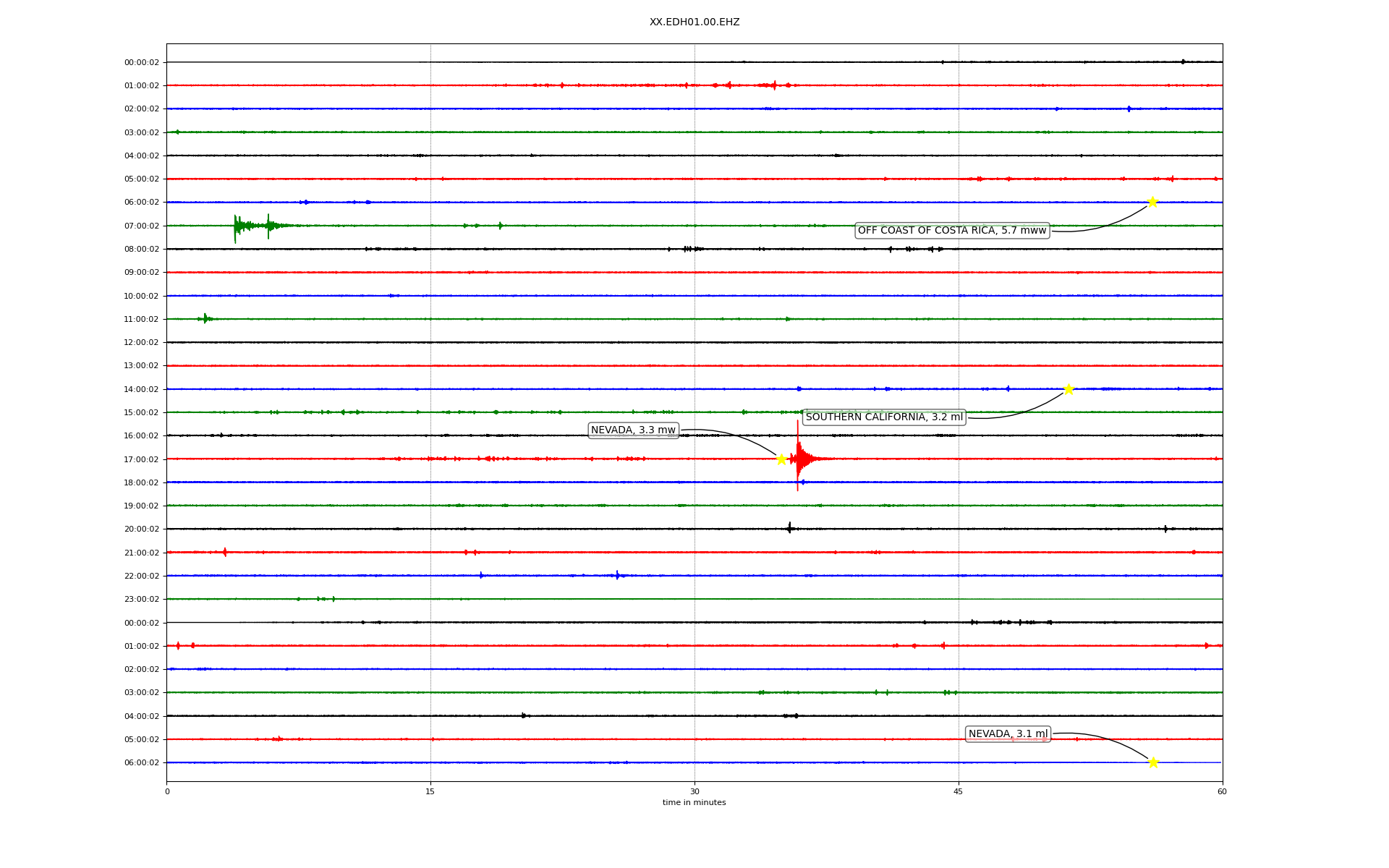Click the 12:00:02 trace label
The height and width of the screenshot is (868, 1389).
pyautogui.click(x=141, y=342)
